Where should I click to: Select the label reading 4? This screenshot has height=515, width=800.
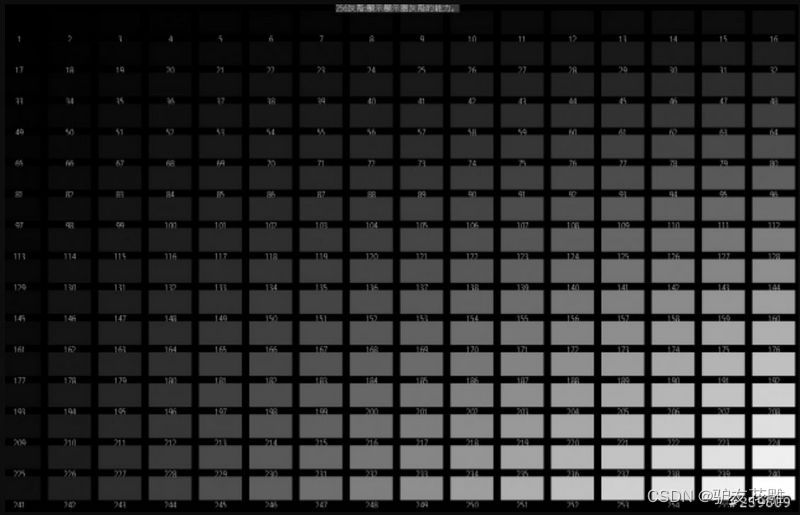coord(170,39)
